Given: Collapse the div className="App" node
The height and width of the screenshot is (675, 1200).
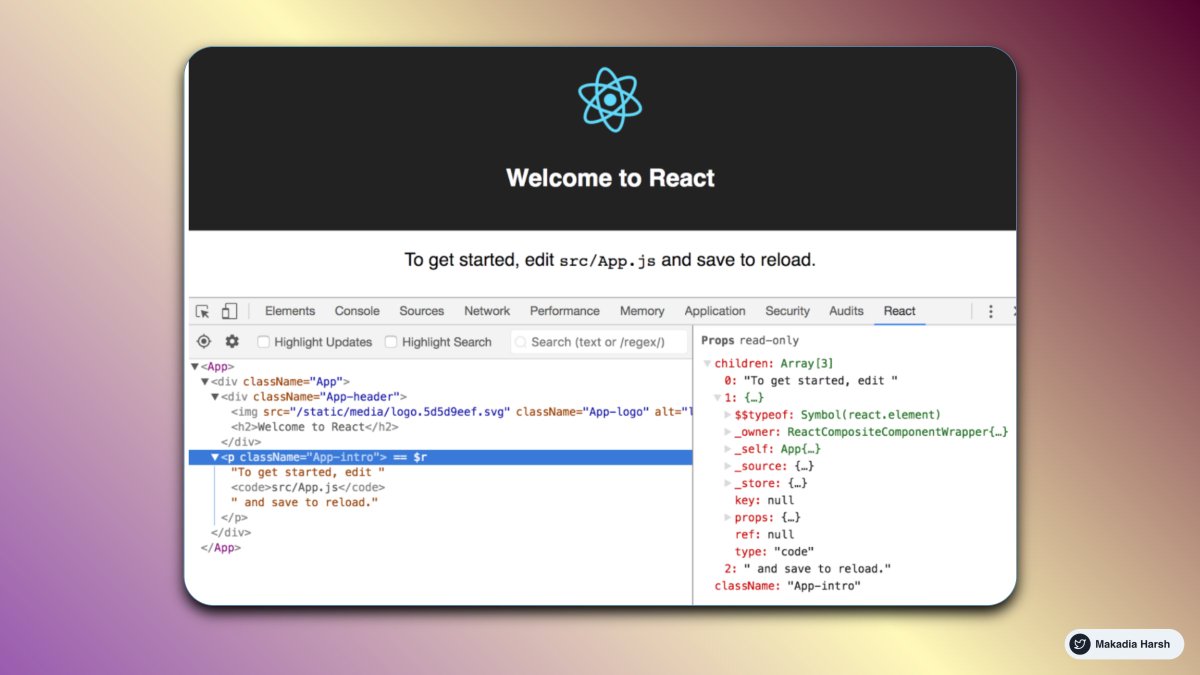Looking at the screenshot, I should coord(205,382).
